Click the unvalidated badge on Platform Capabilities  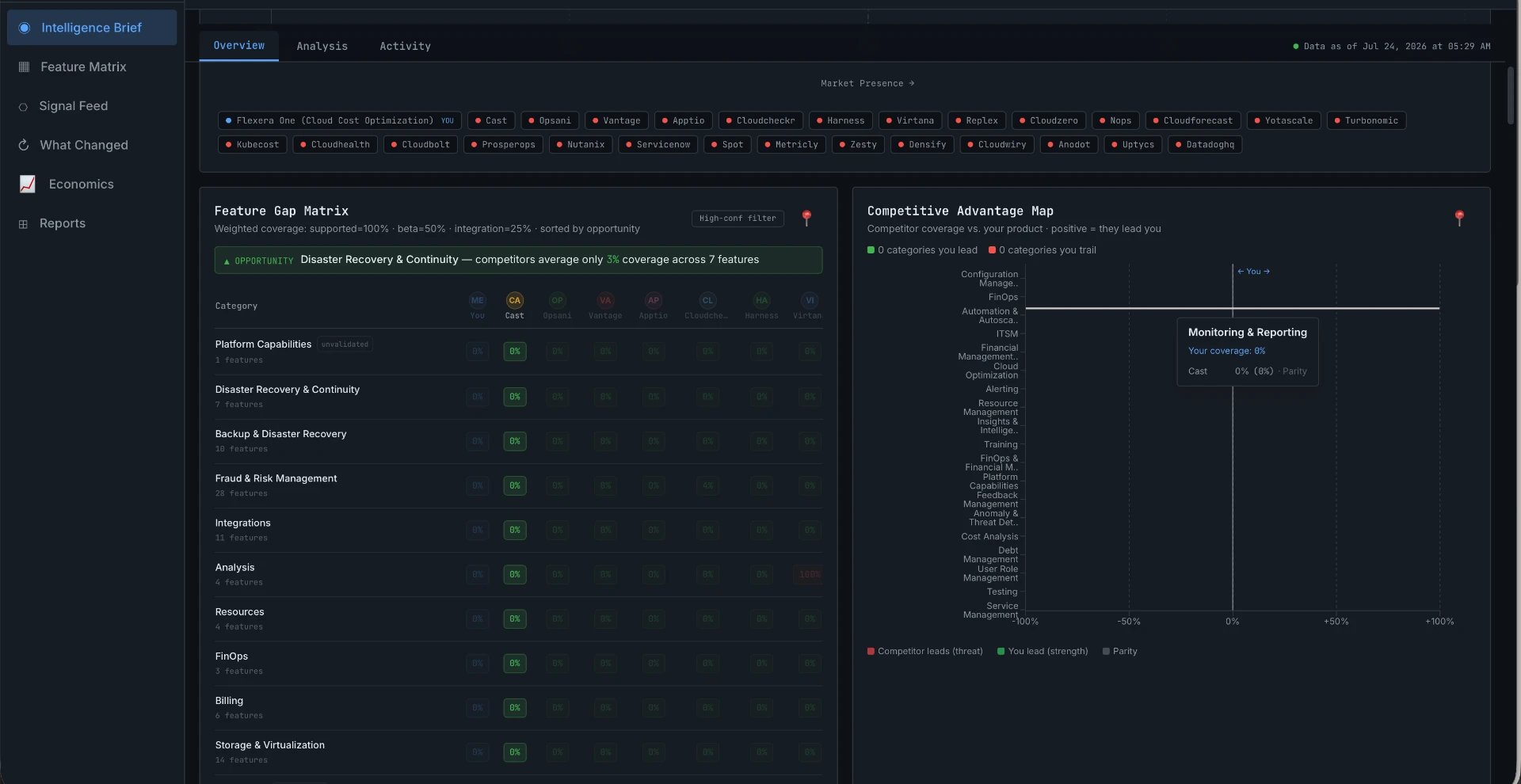pos(345,344)
